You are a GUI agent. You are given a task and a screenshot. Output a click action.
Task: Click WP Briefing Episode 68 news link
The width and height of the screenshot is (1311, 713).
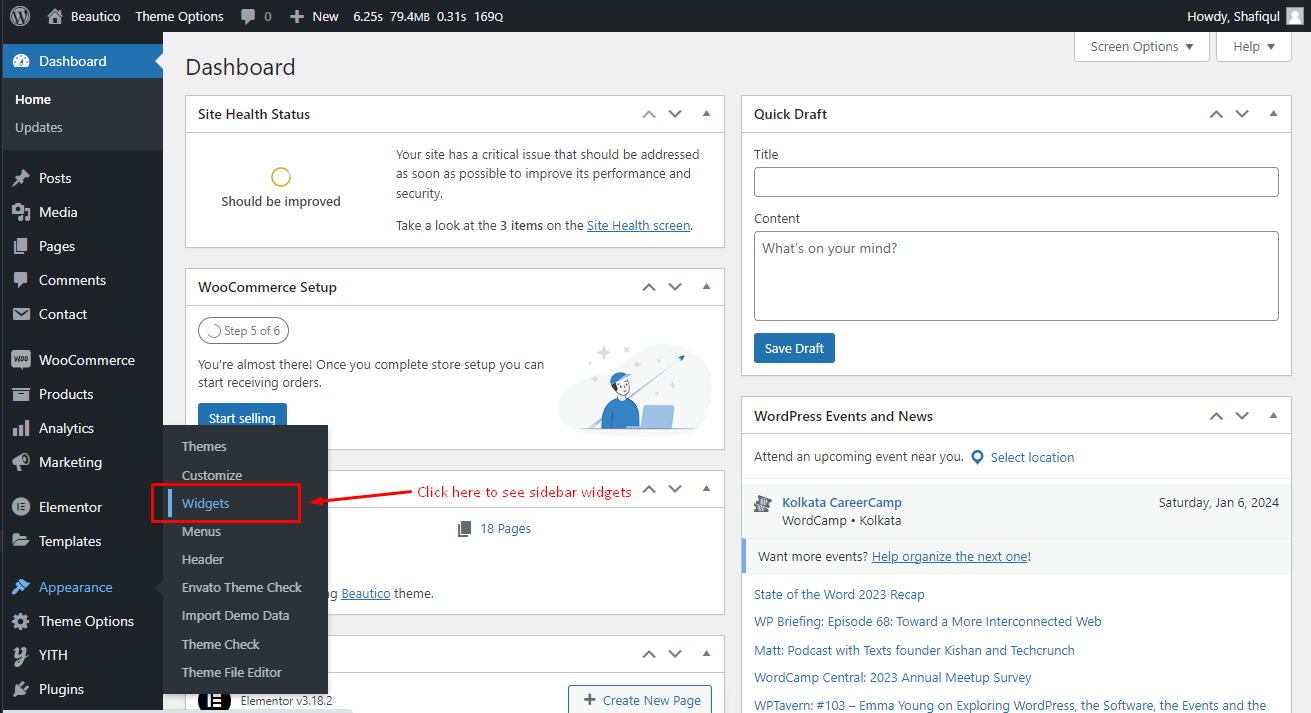tap(928, 621)
